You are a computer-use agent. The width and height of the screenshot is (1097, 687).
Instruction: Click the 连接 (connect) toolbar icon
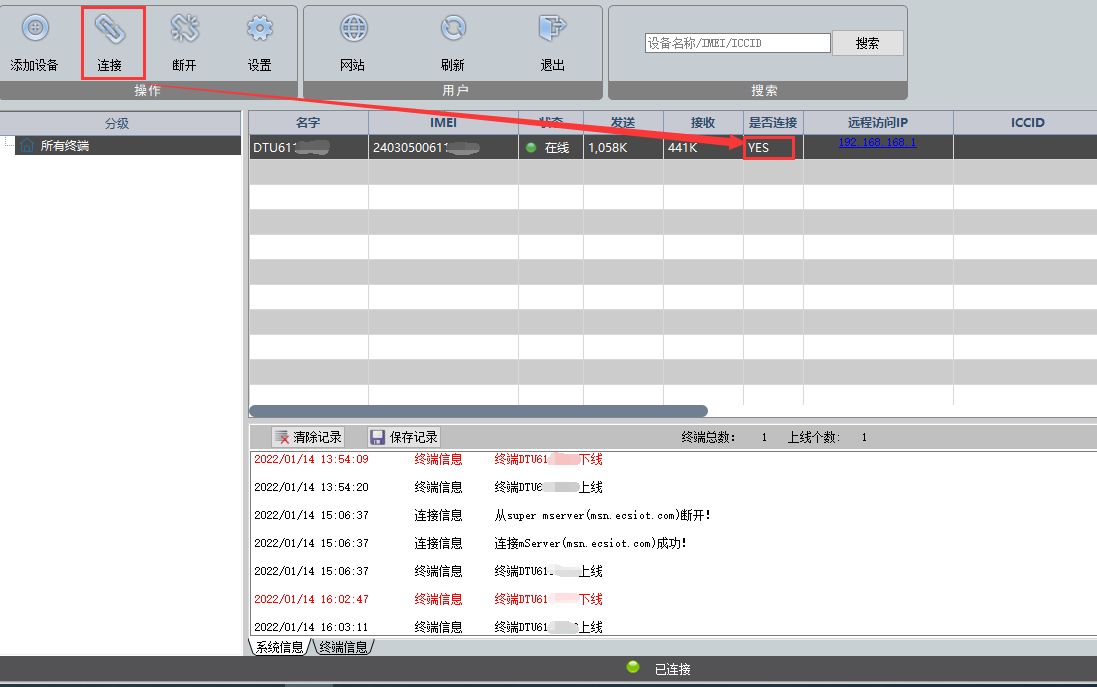pyautogui.click(x=110, y=29)
